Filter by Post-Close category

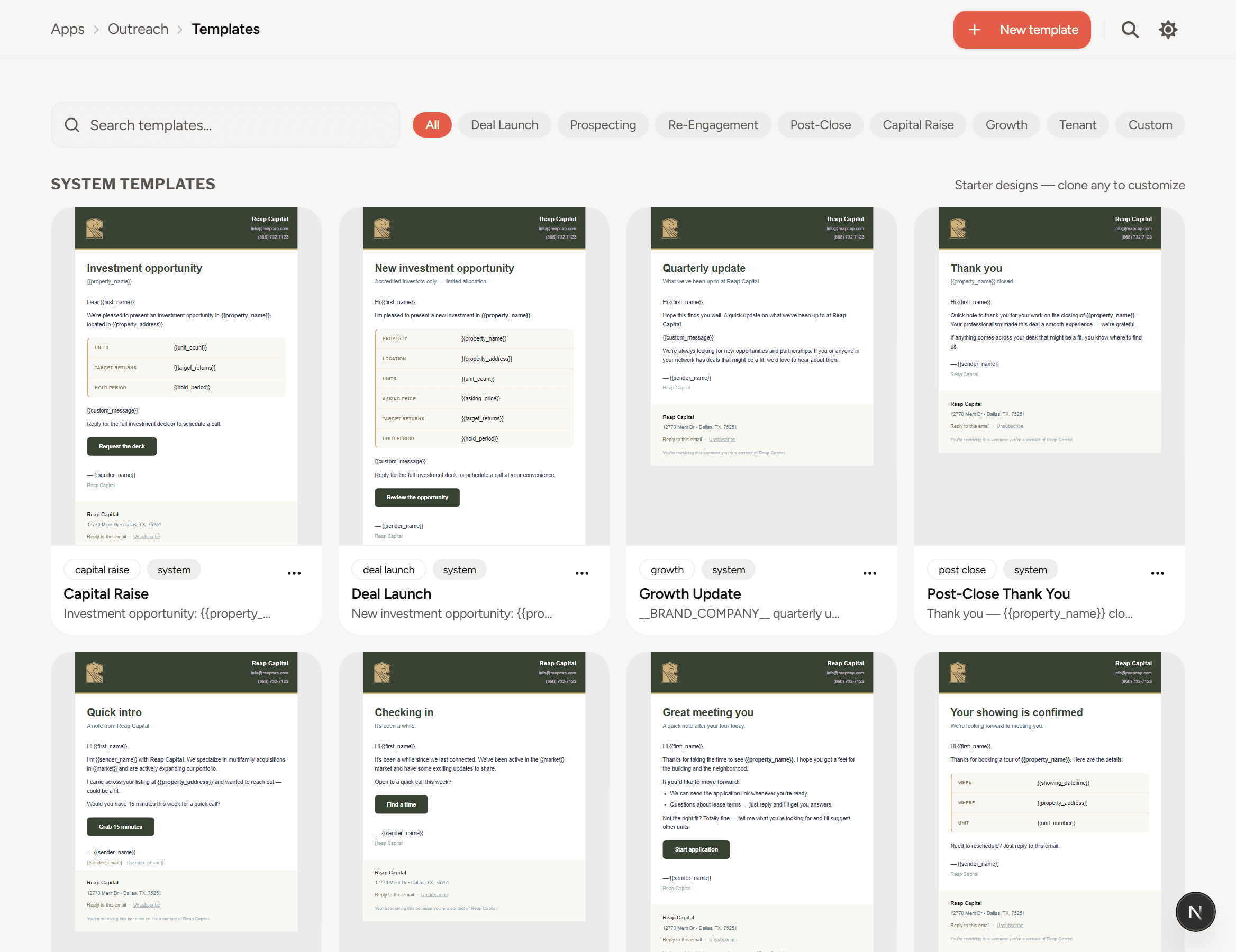coord(820,125)
